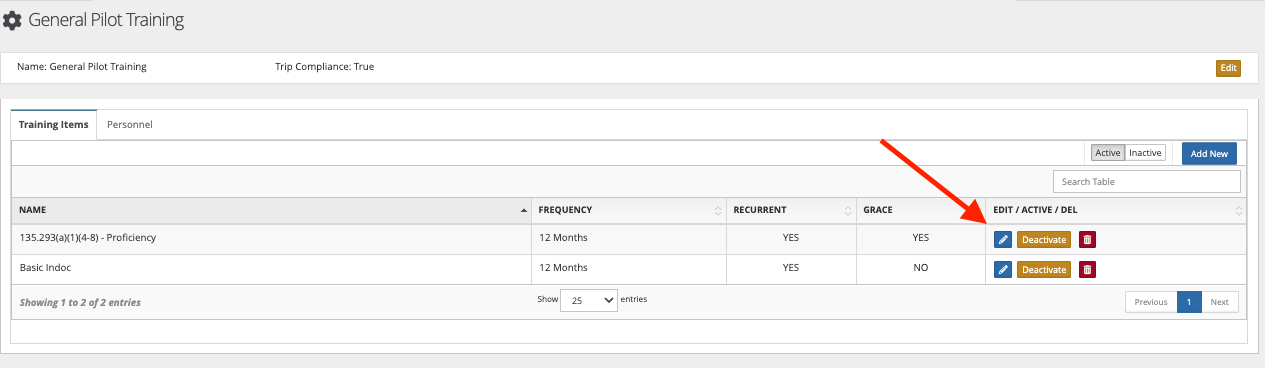Switch to the Personnel tab
Viewport: 1265px width, 368px height.
[129, 125]
